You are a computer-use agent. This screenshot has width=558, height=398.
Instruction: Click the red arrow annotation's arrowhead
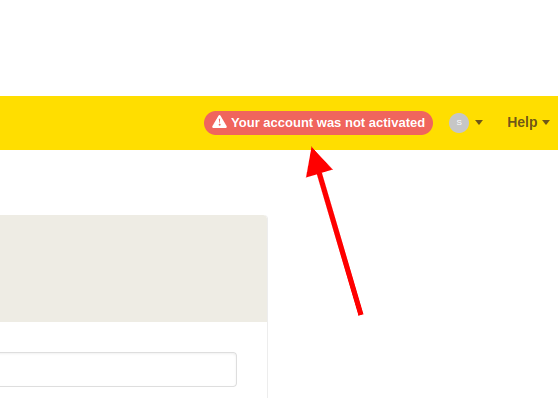click(317, 162)
